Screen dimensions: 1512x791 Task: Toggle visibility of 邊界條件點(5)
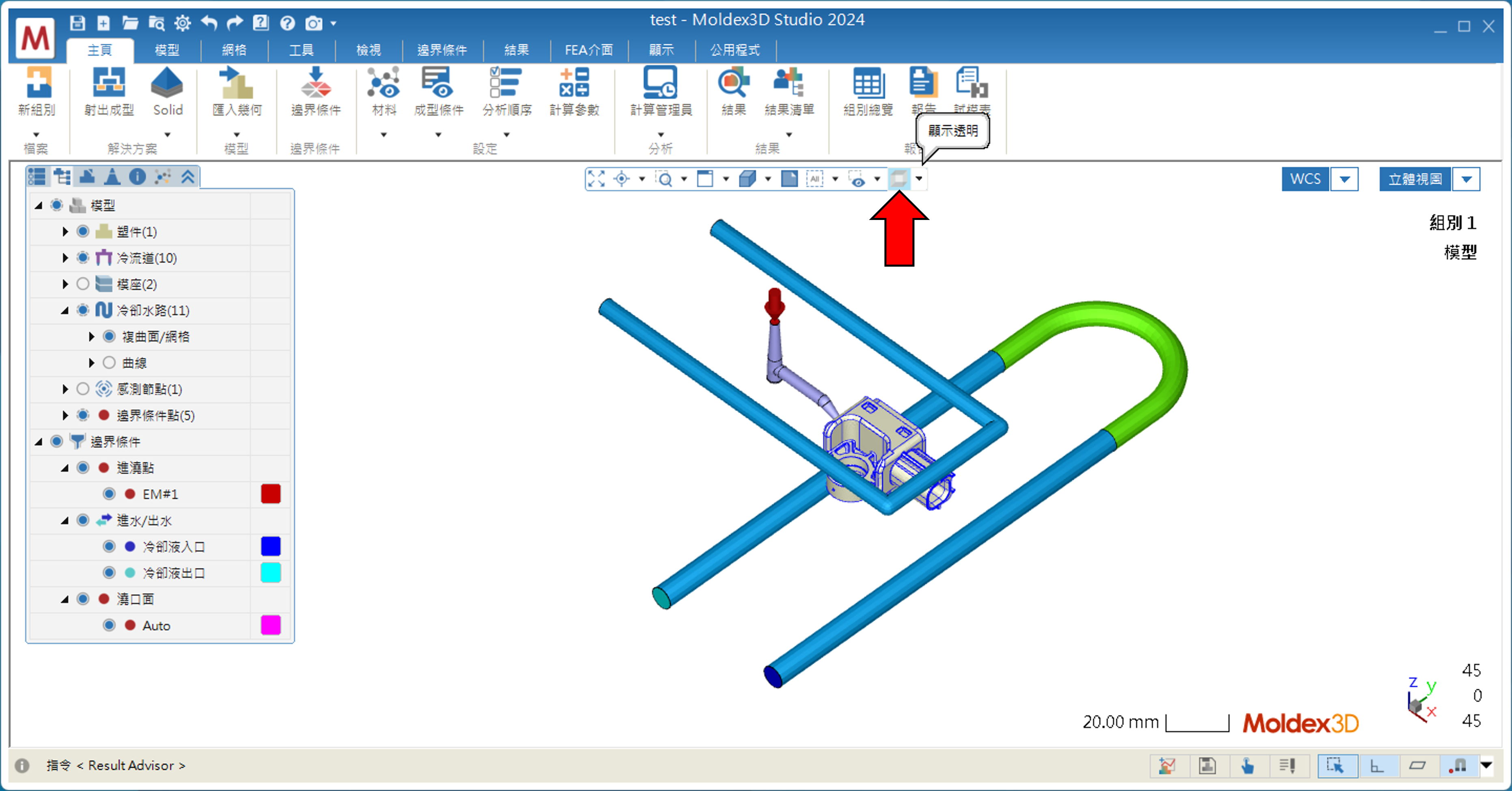[x=83, y=415]
